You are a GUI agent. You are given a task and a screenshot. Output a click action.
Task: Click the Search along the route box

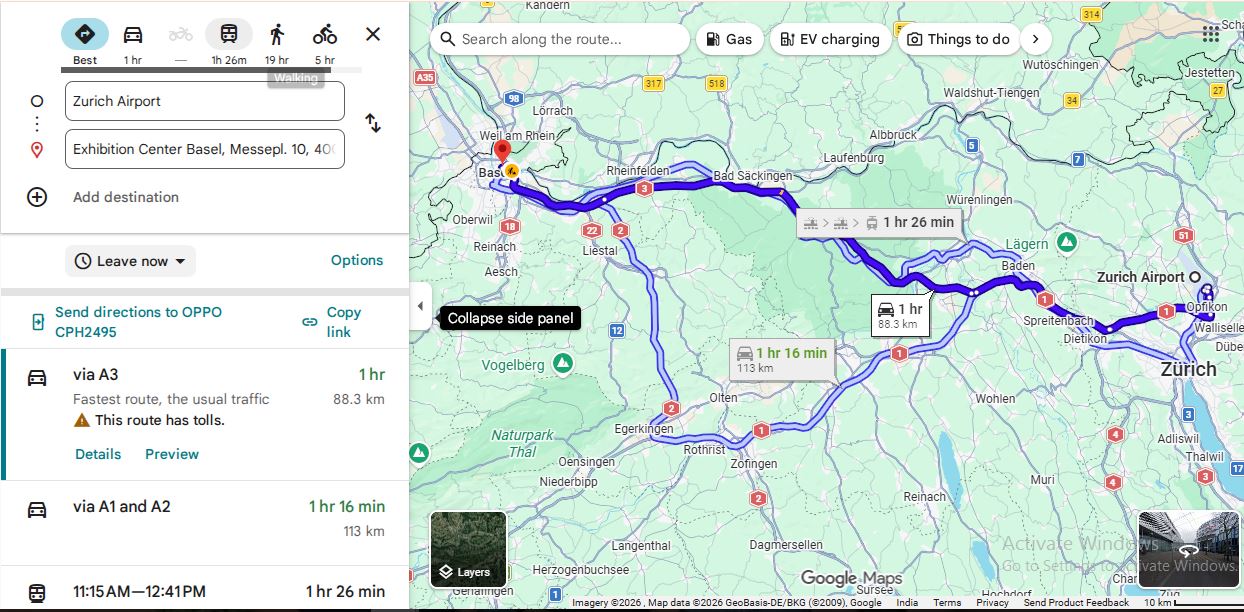click(x=560, y=39)
